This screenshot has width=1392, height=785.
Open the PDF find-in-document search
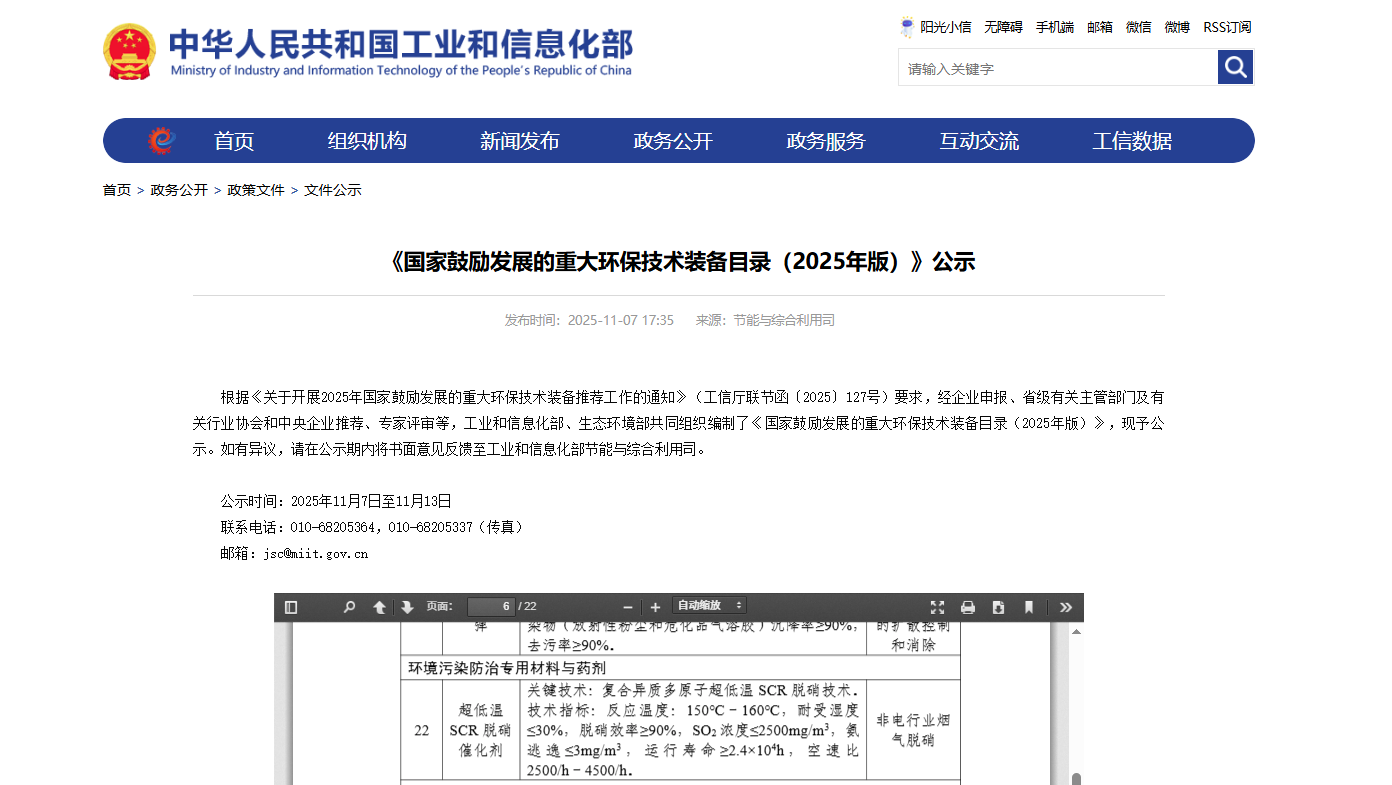coord(349,607)
